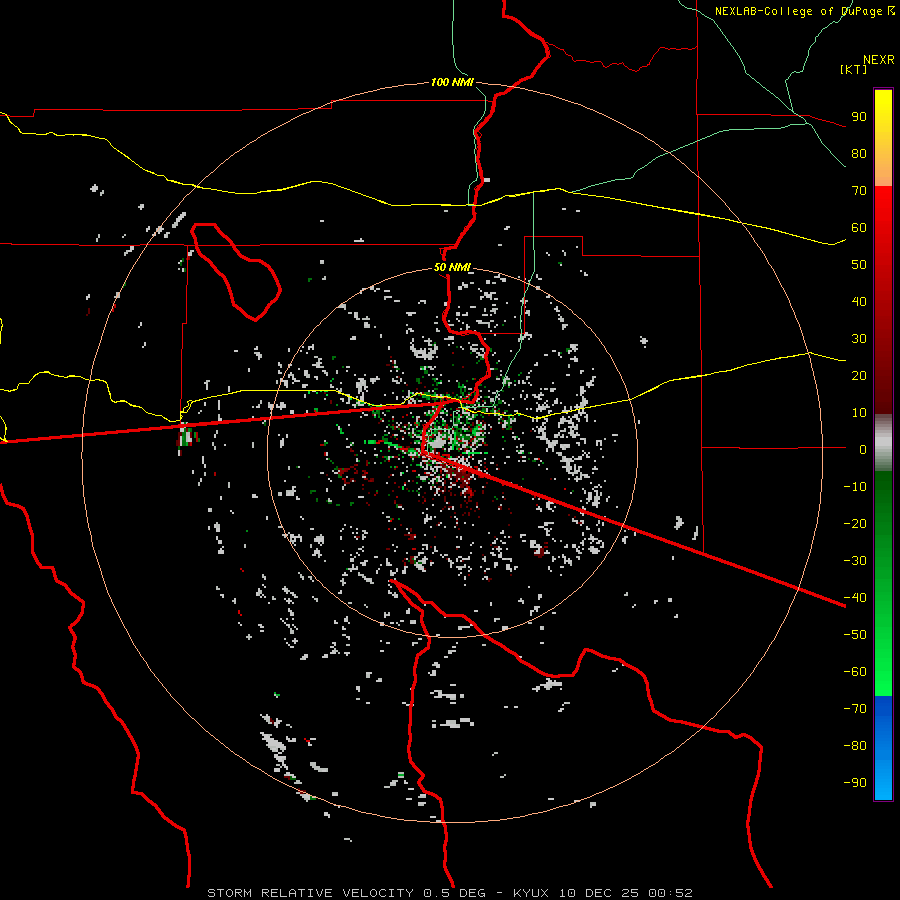900x900 pixels.
Task: Click the 50 value on the color scale
Action: (859, 265)
